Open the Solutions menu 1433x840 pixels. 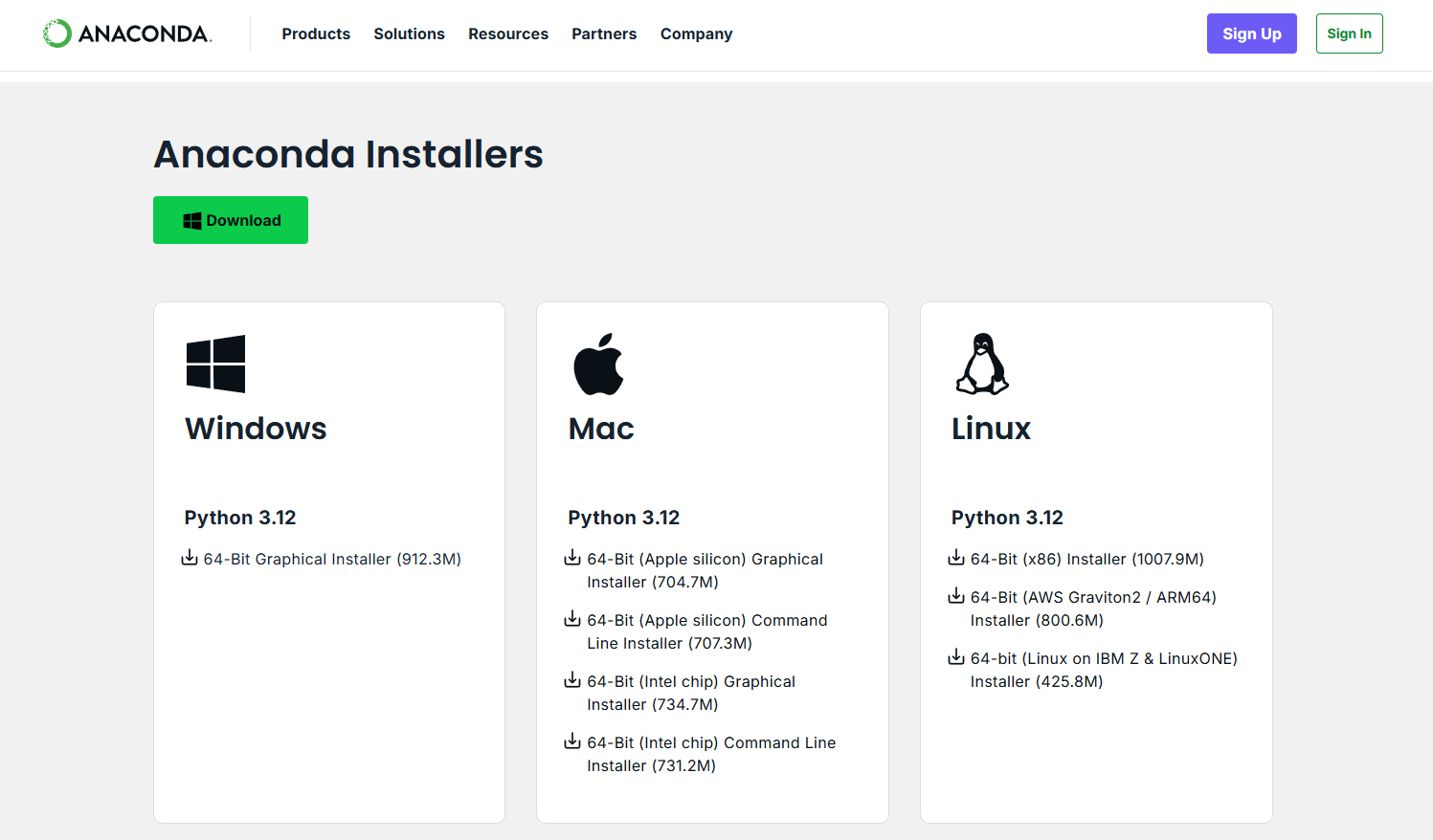[409, 33]
